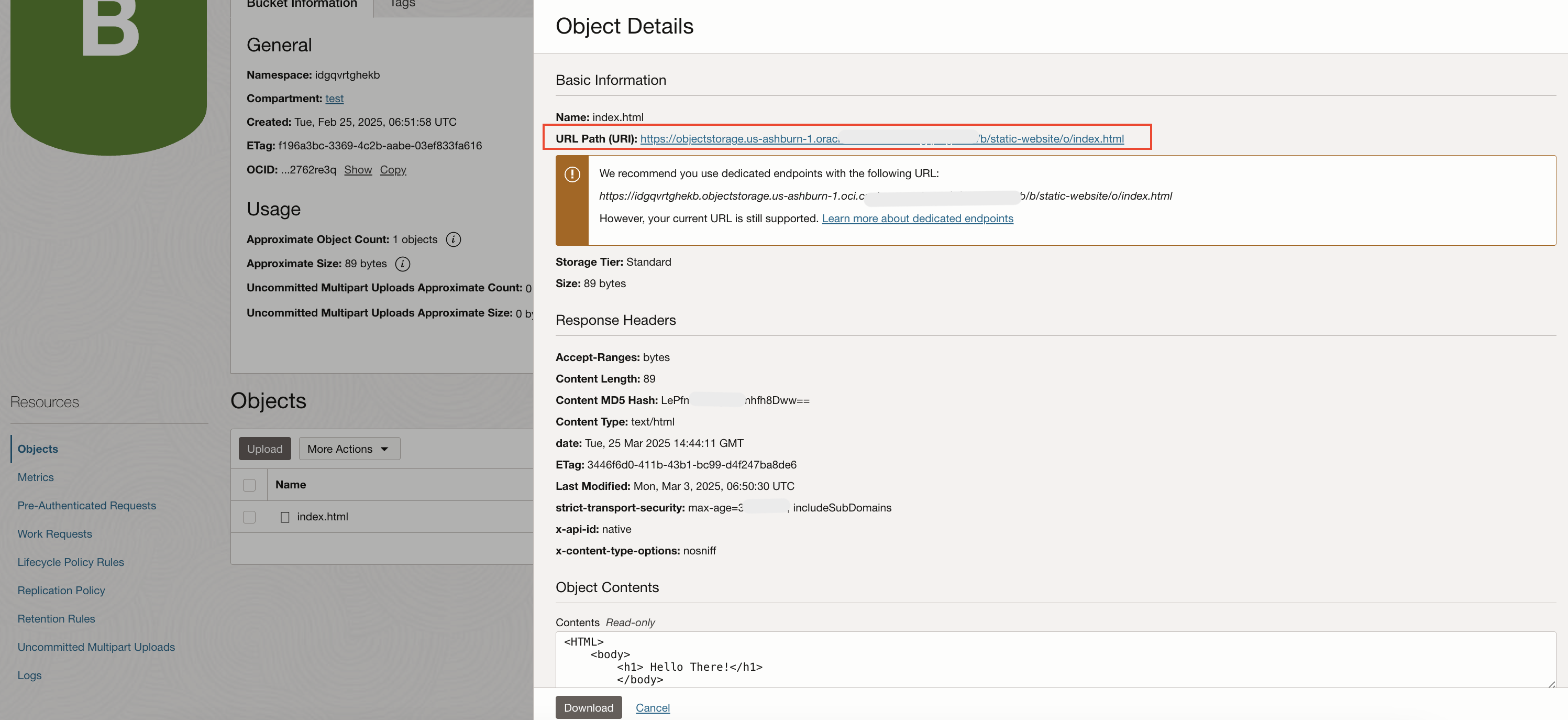Click Show next to the OCID
1568x720 pixels.
click(357, 170)
